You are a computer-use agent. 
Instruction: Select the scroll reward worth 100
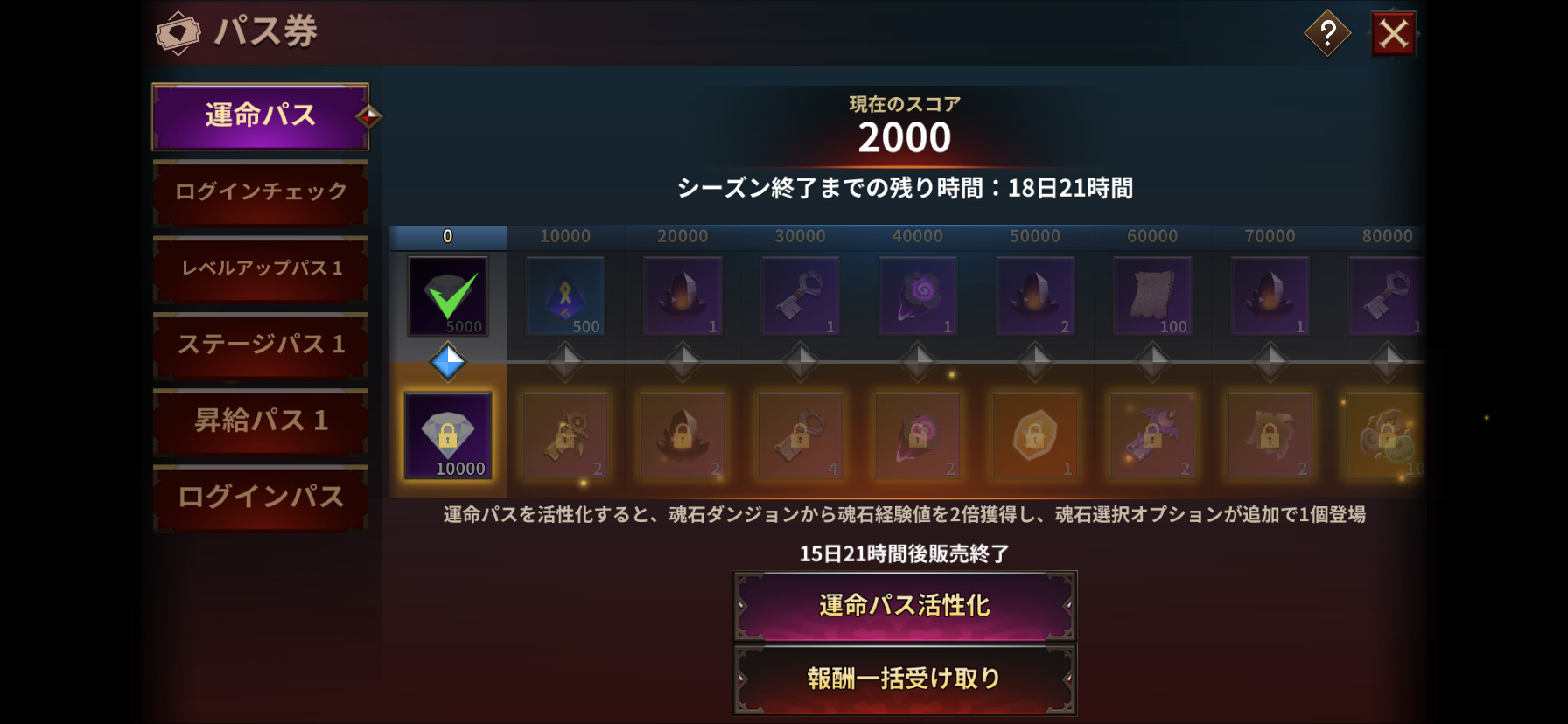click(x=1152, y=296)
